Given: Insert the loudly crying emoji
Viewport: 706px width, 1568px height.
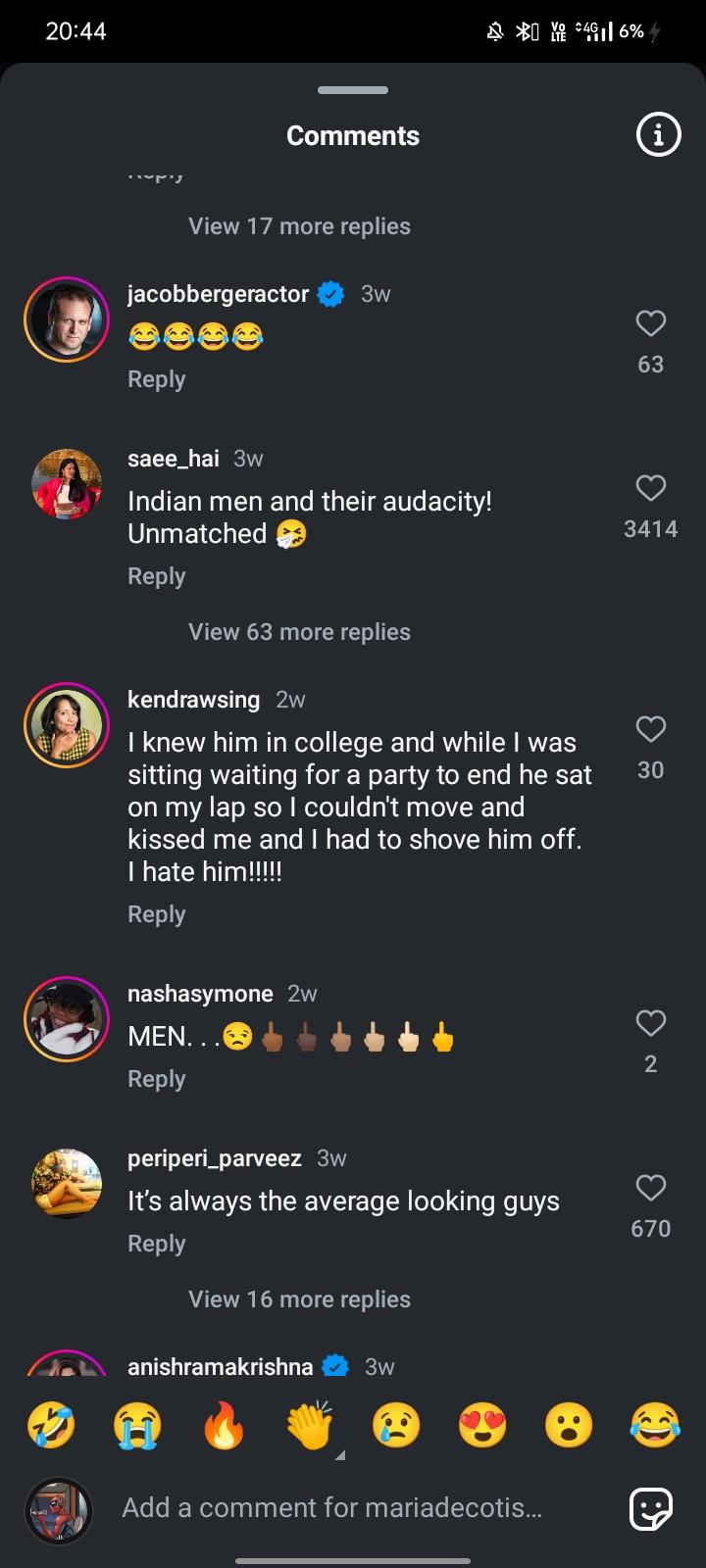Looking at the screenshot, I should 137,1425.
